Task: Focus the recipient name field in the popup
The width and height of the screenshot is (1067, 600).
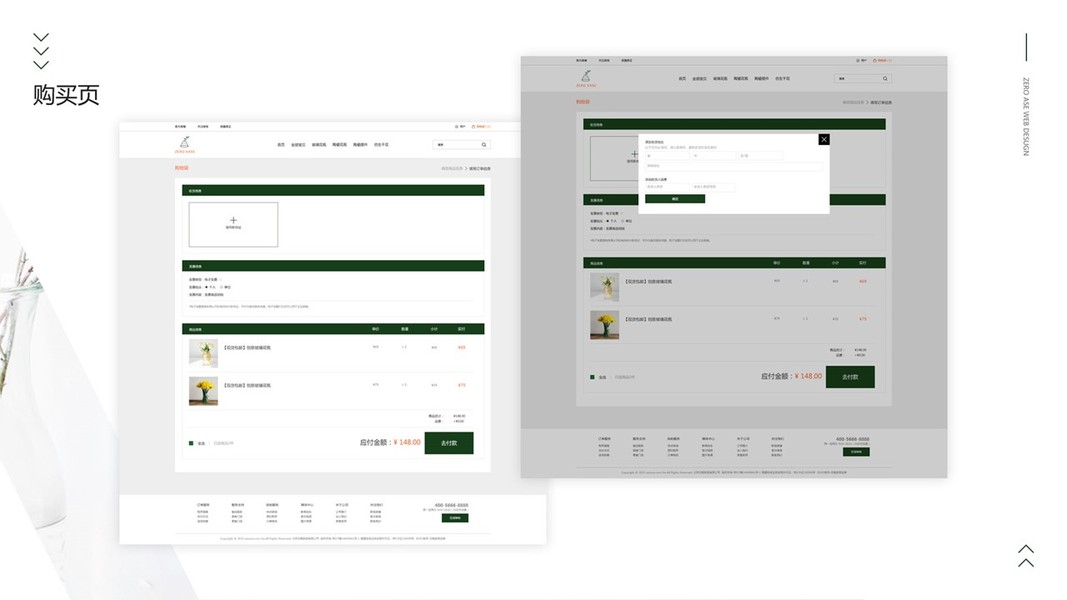Action: (x=666, y=186)
